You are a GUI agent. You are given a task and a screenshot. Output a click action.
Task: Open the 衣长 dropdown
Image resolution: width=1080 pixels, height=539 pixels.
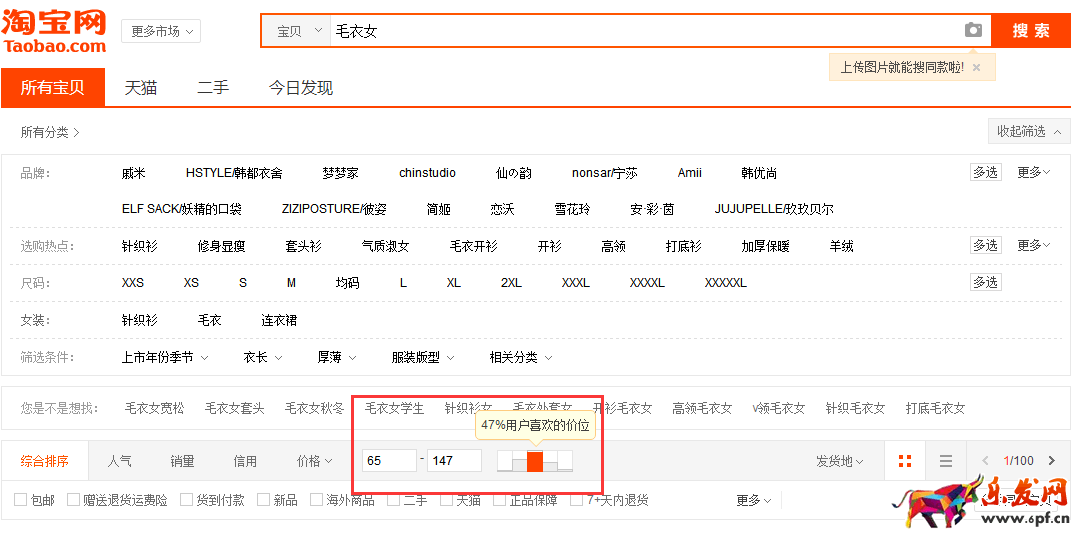[263, 357]
